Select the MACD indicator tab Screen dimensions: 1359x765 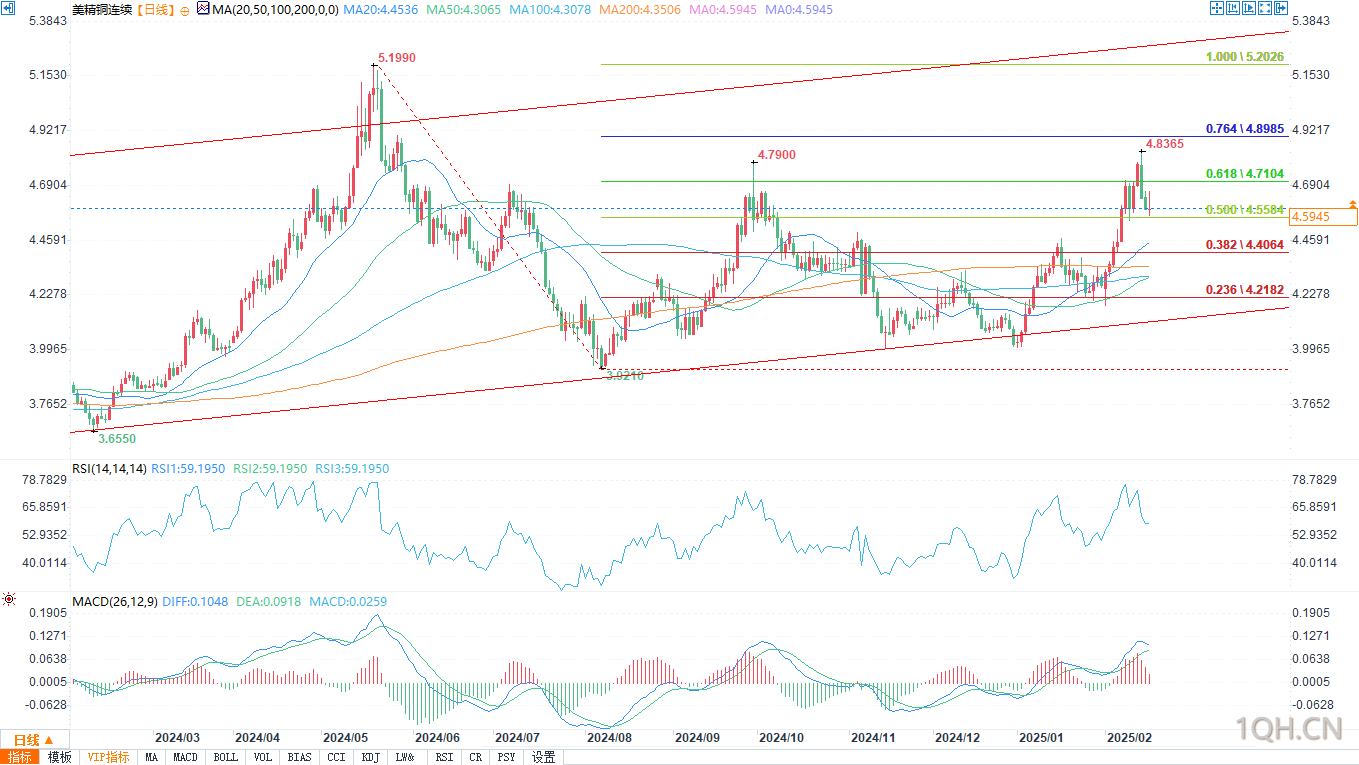185,757
